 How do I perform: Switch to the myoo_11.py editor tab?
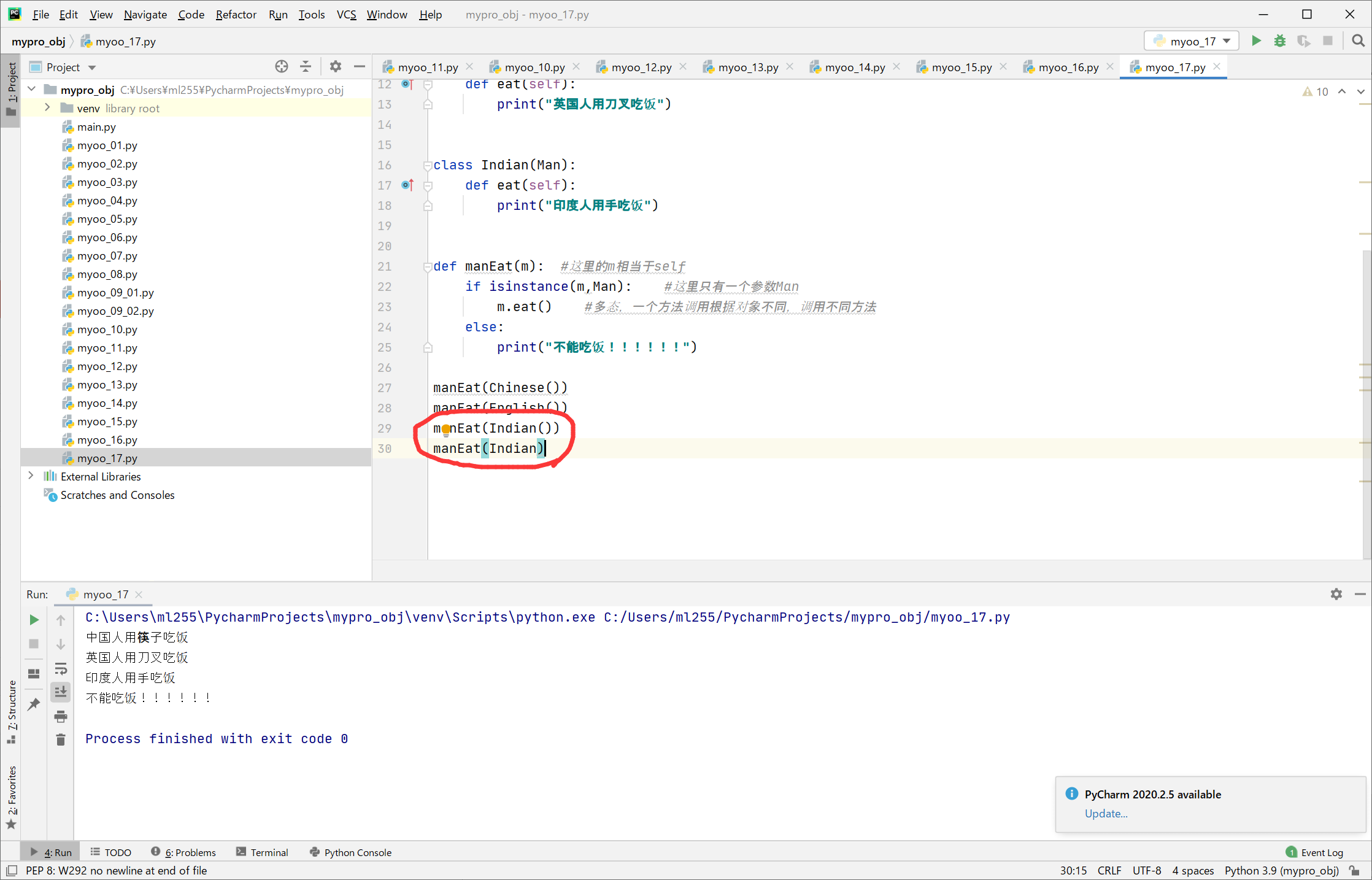(x=428, y=67)
